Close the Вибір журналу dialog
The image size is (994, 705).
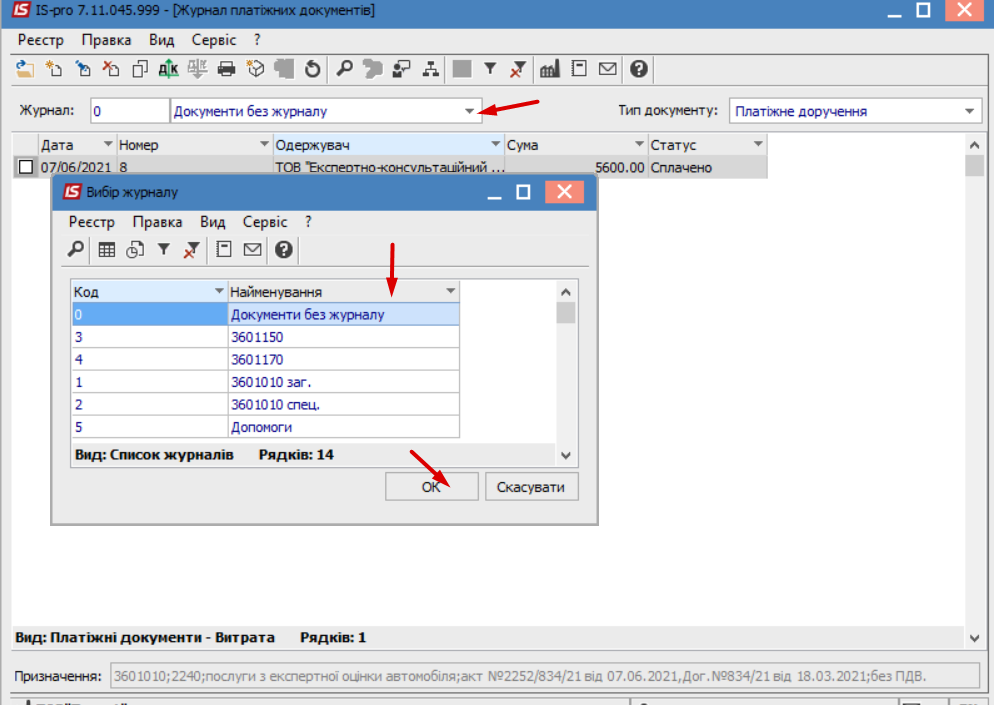564,191
